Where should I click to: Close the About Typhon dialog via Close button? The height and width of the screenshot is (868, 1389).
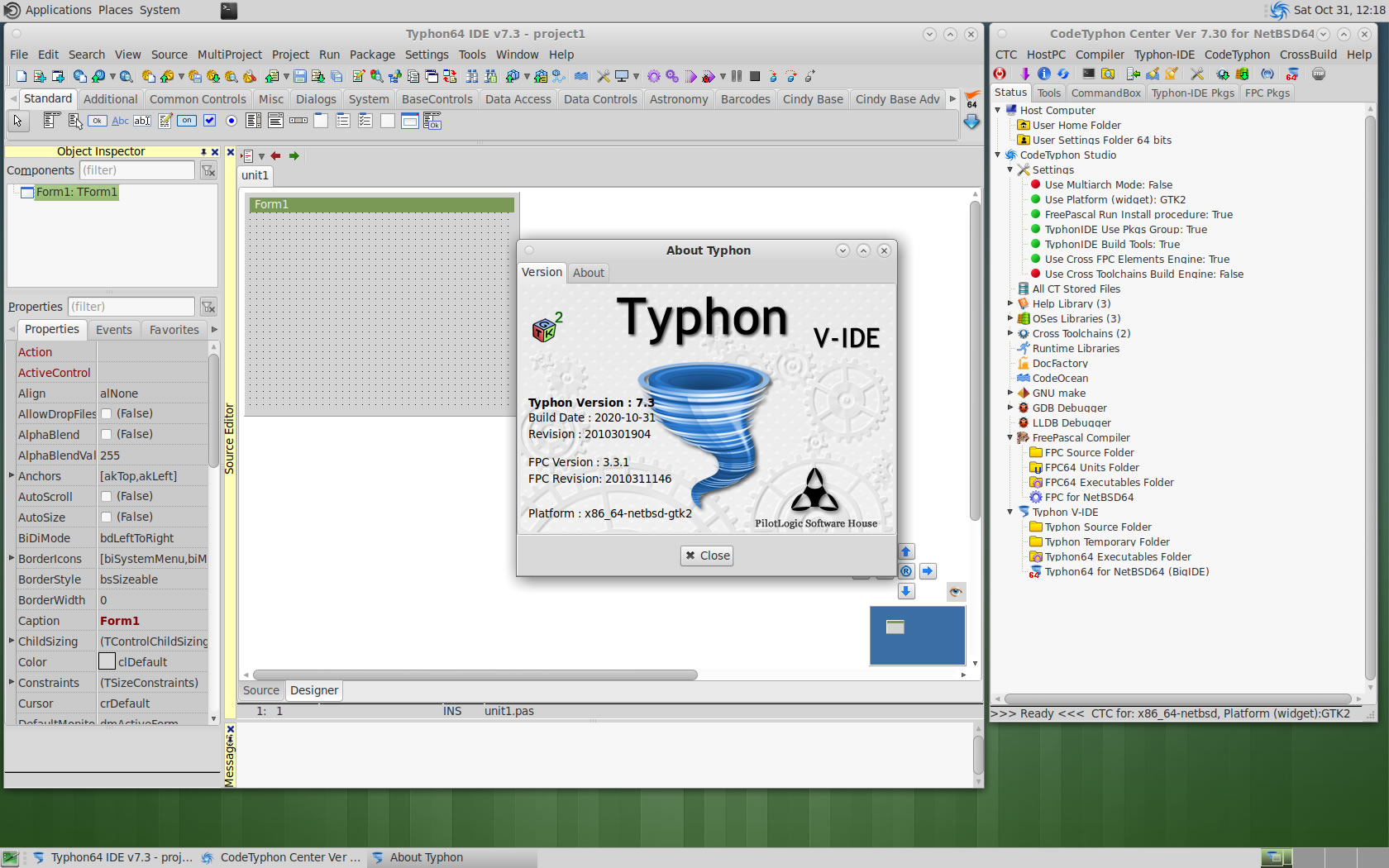tap(707, 556)
